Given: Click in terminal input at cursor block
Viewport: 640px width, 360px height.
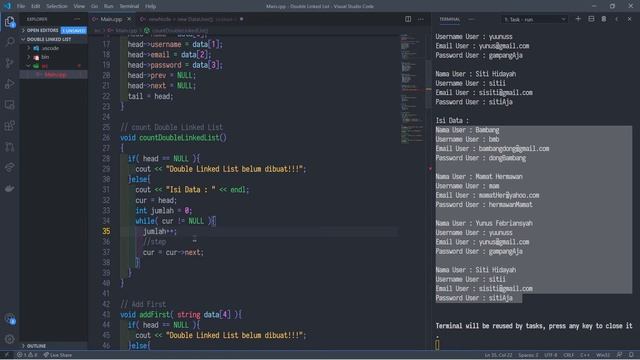Looking at the screenshot, I should click(x=437, y=345).
